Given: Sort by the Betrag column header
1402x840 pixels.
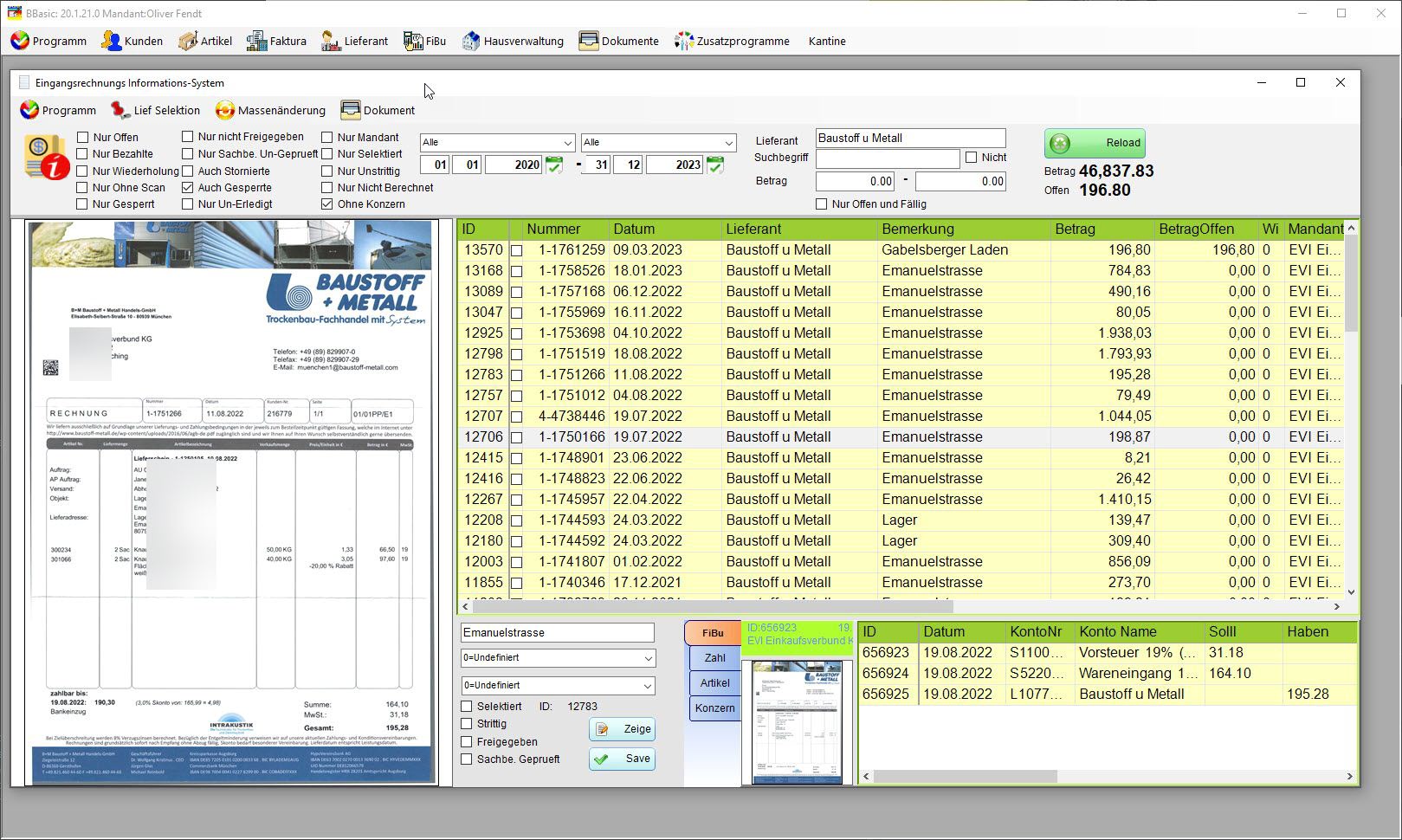Looking at the screenshot, I should [x=1101, y=229].
